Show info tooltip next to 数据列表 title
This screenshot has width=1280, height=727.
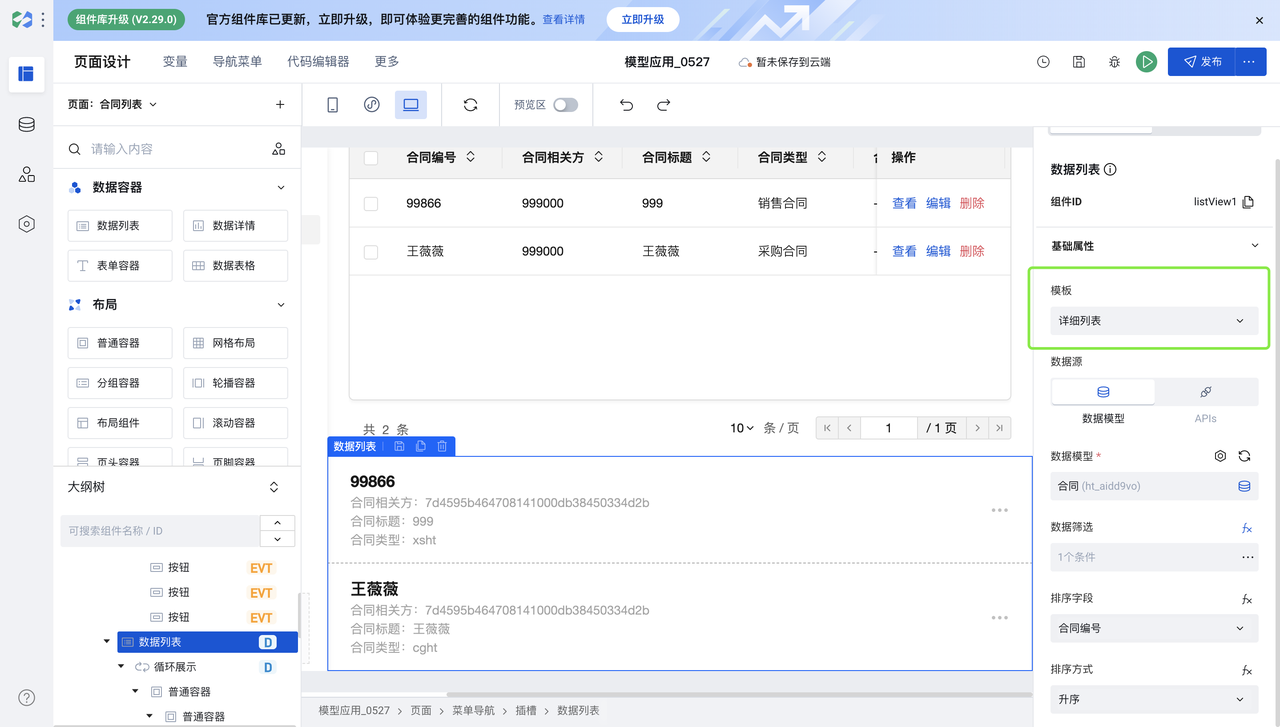[1110, 170]
